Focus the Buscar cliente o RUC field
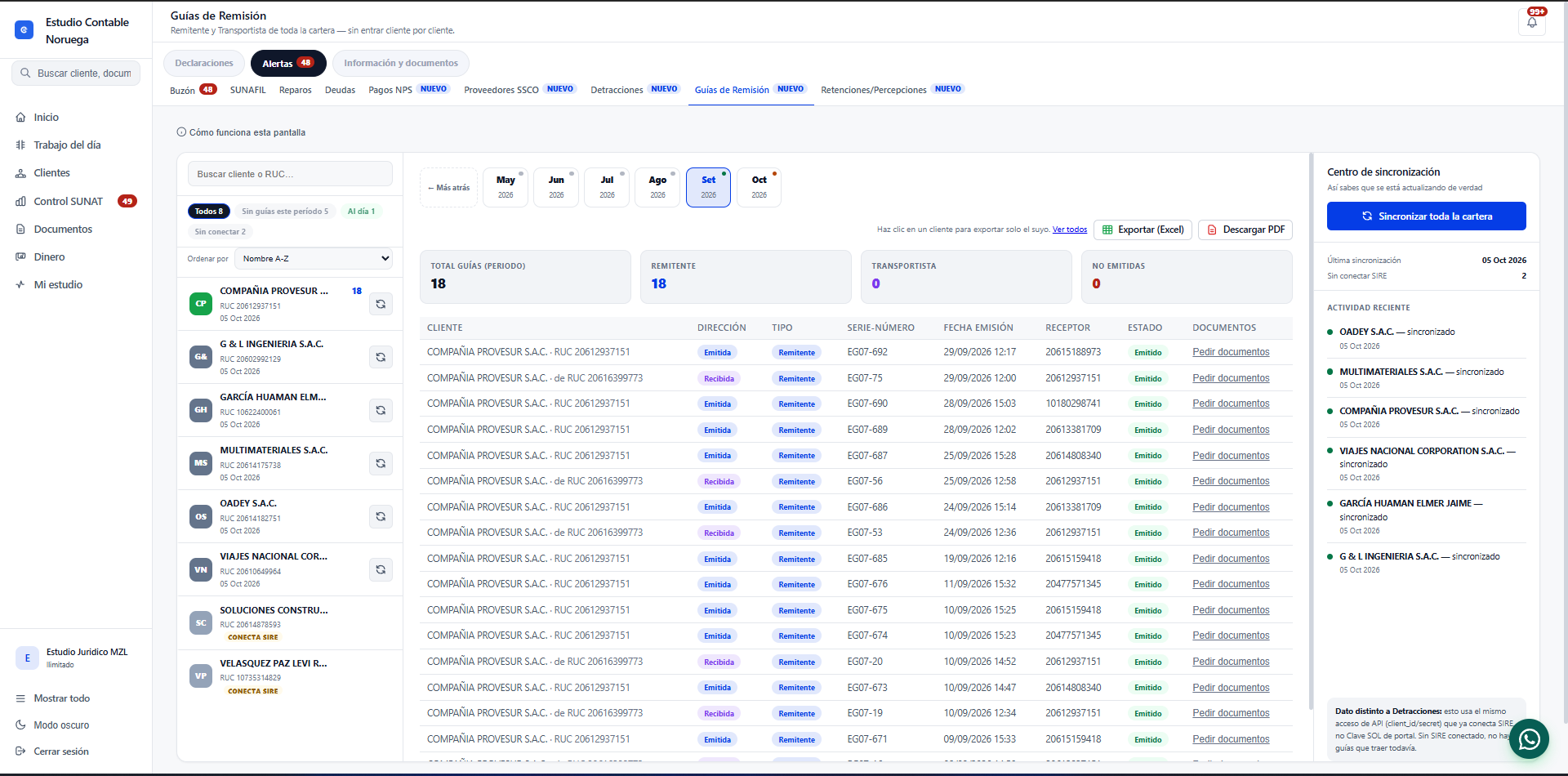The image size is (1568, 776). click(290, 174)
